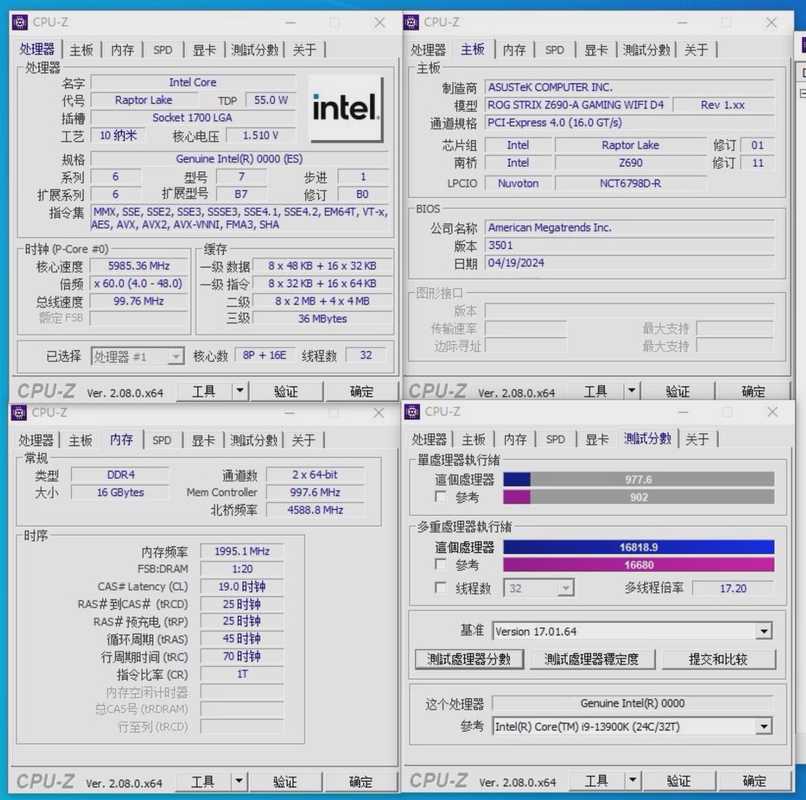Click 验证 button in motherboard window
Image resolution: width=806 pixels, height=800 pixels.
pyautogui.click(x=677, y=391)
